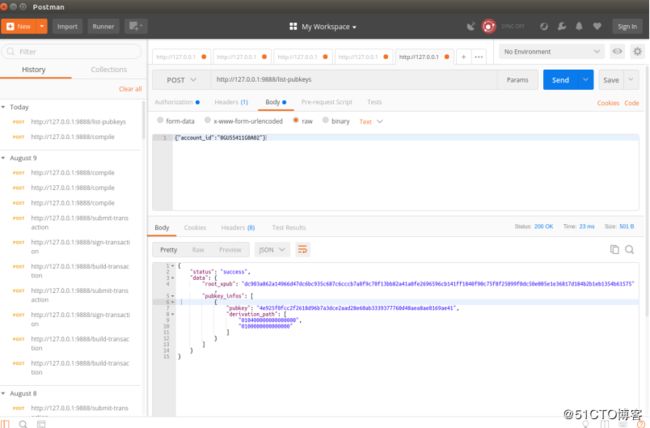Screen dimensions: 650x428
Task: Open the New button dropdown arrow
Action: coord(42,26)
